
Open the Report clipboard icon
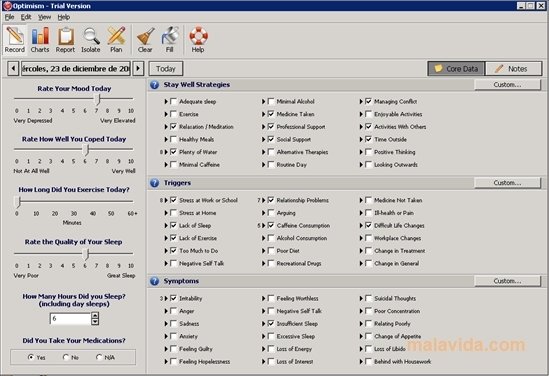click(x=65, y=40)
